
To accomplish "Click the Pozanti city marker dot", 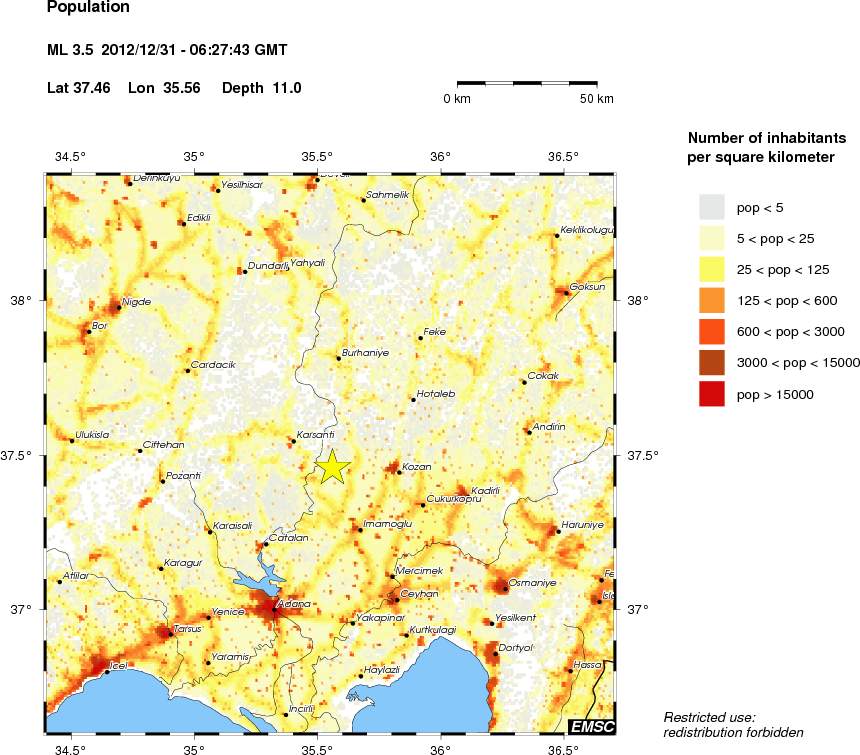I will (162, 481).
